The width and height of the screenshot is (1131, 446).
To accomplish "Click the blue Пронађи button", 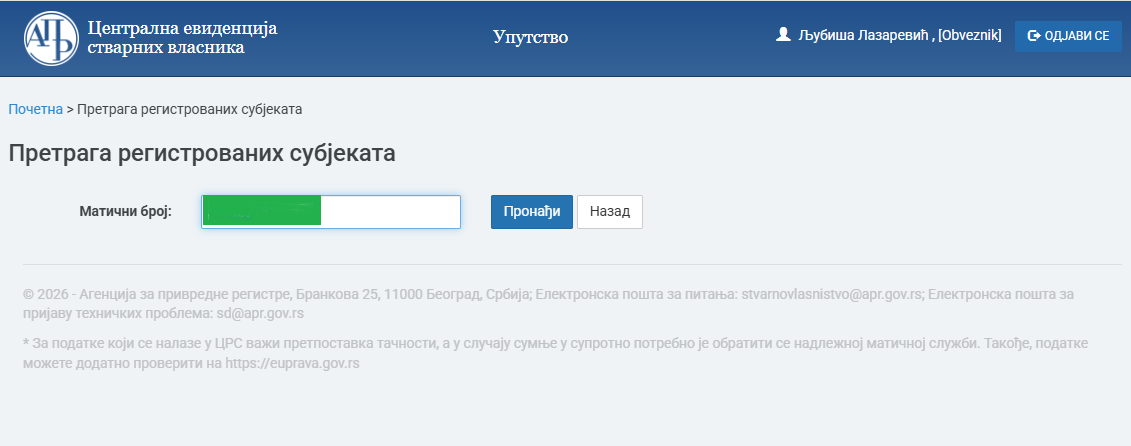I will tap(532, 212).
